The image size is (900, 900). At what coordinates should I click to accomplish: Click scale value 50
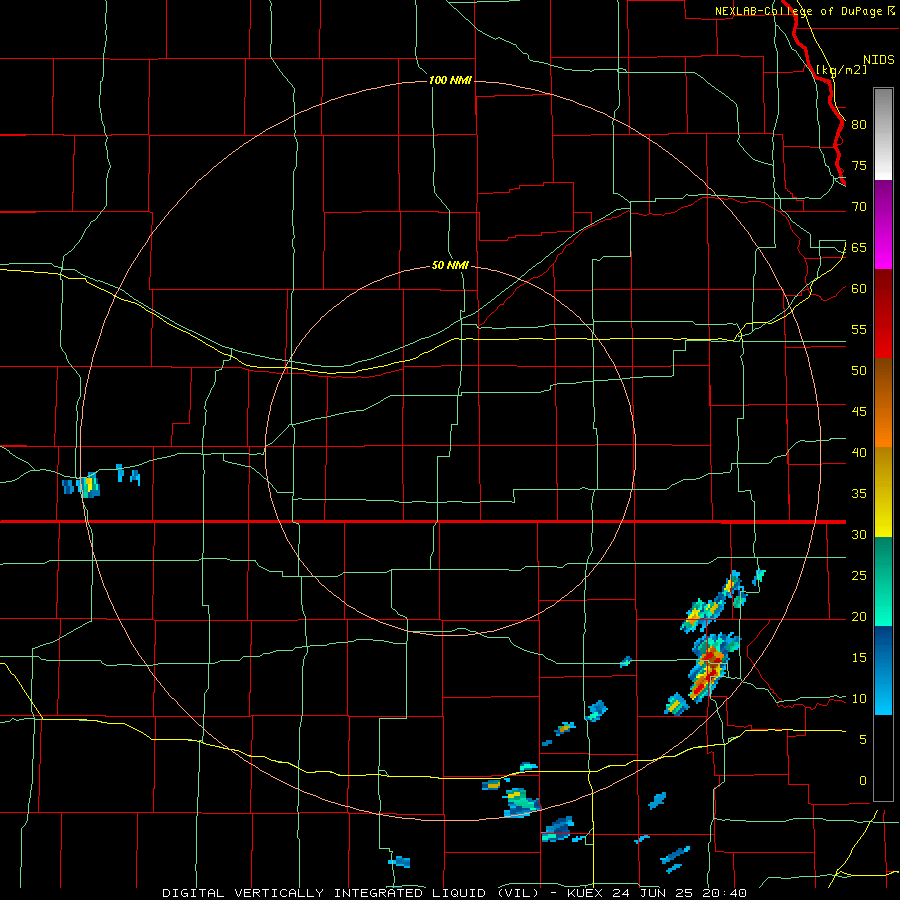click(x=859, y=370)
